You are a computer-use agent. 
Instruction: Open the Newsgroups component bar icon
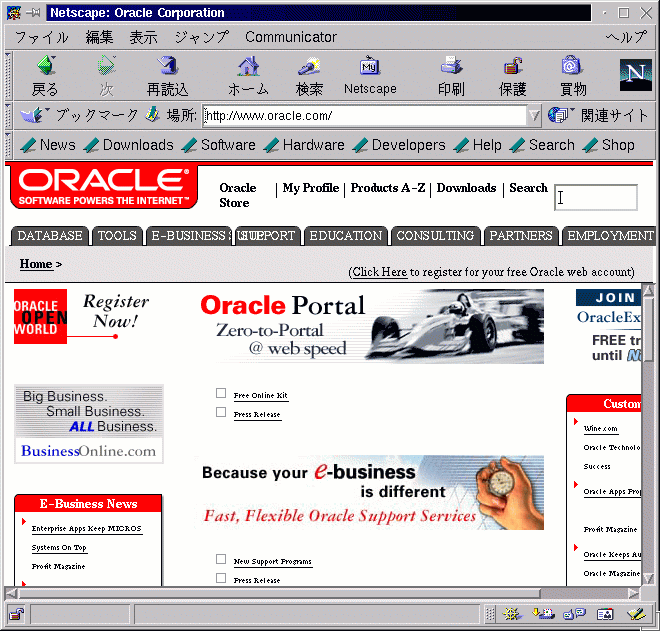pyautogui.click(x=575, y=615)
